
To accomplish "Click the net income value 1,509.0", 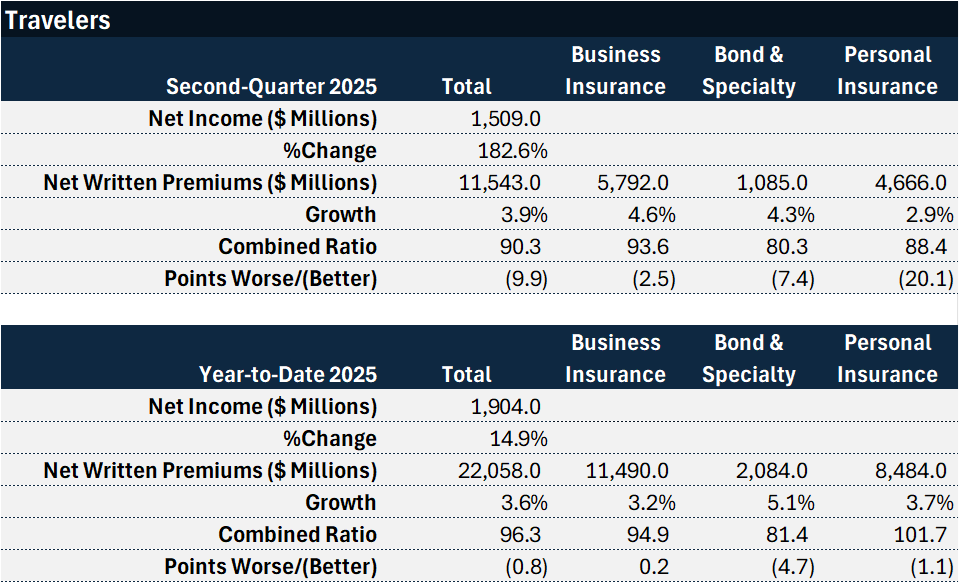I will tap(505, 118).
